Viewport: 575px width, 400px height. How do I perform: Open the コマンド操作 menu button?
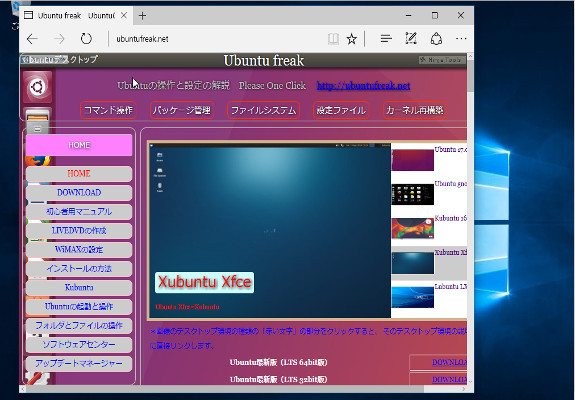click(x=108, y=110)
